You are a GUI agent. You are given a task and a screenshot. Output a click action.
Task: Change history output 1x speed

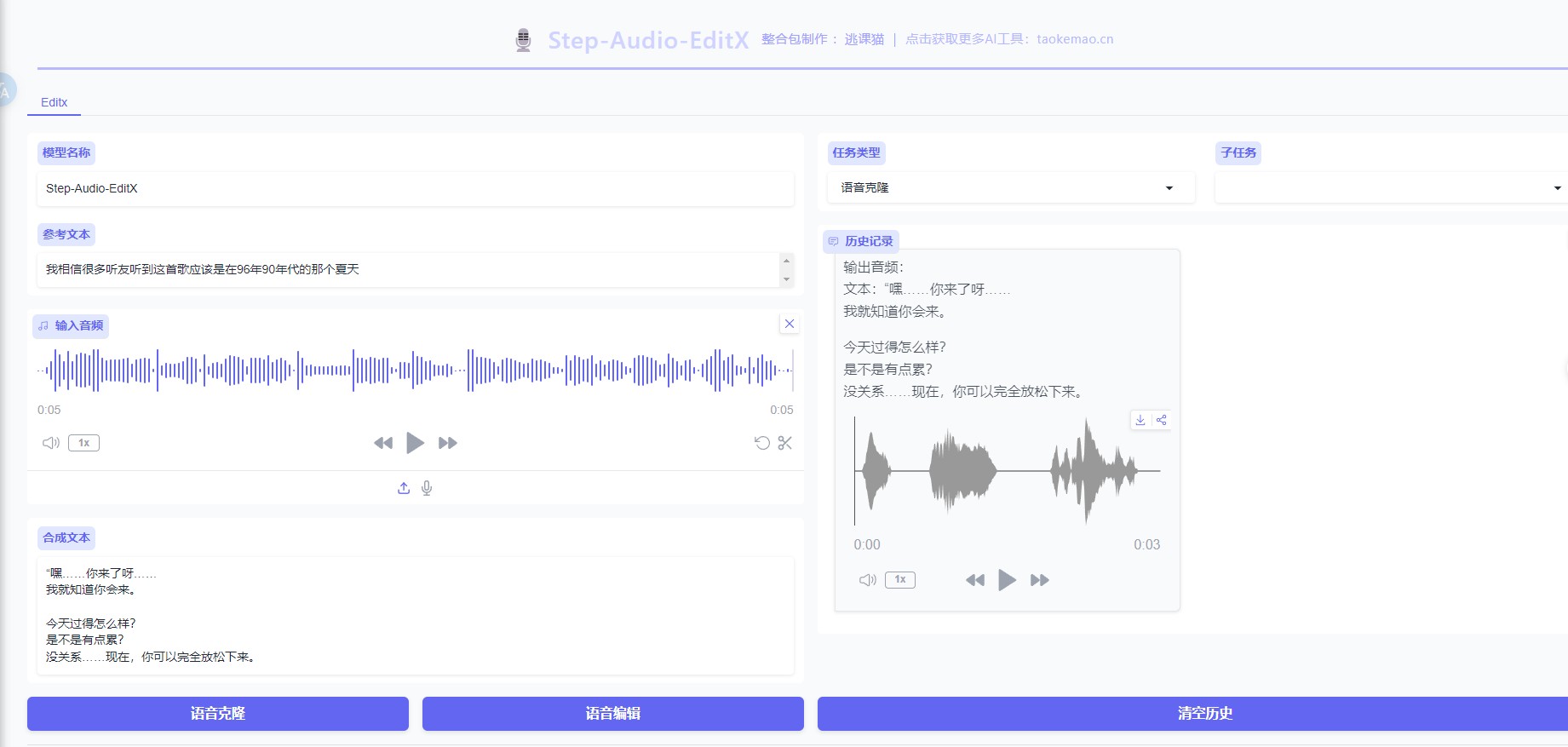pyautogui.click(x=900, y=580)
